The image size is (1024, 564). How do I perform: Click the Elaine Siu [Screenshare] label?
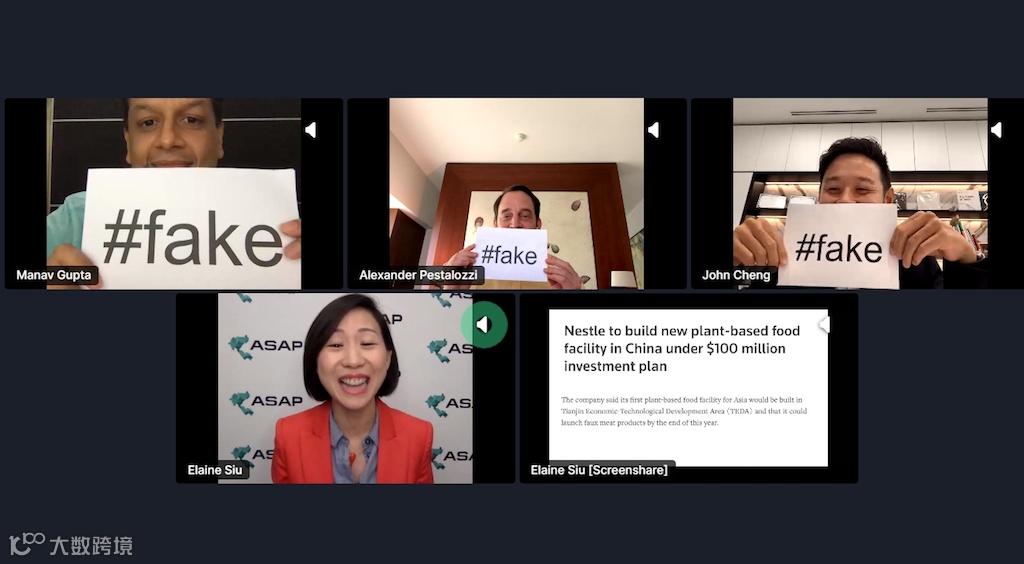pyautogui.click(x=599, y=470)
